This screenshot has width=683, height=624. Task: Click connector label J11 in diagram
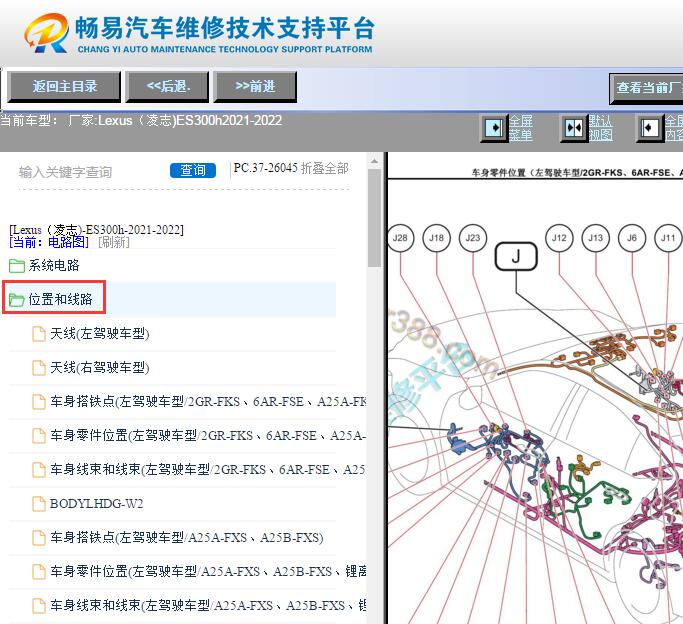pos(668,238)
